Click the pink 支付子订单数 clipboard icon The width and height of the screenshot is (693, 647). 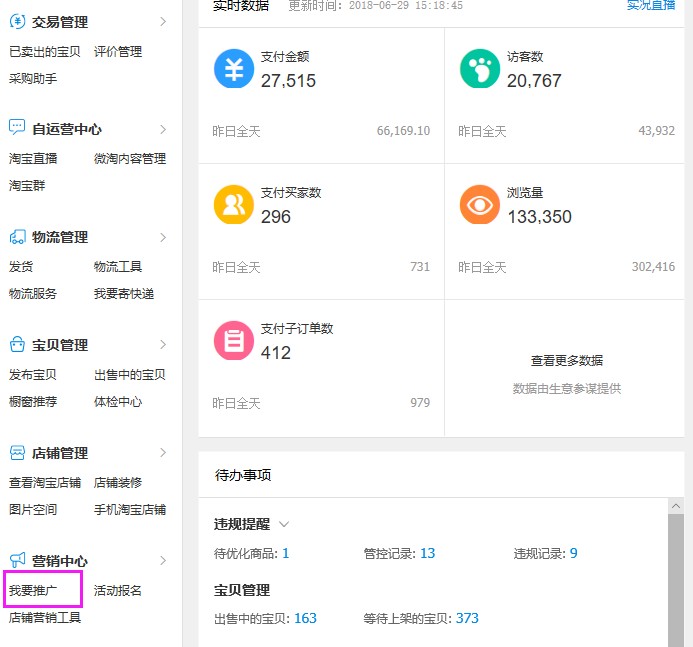point(234,341)
